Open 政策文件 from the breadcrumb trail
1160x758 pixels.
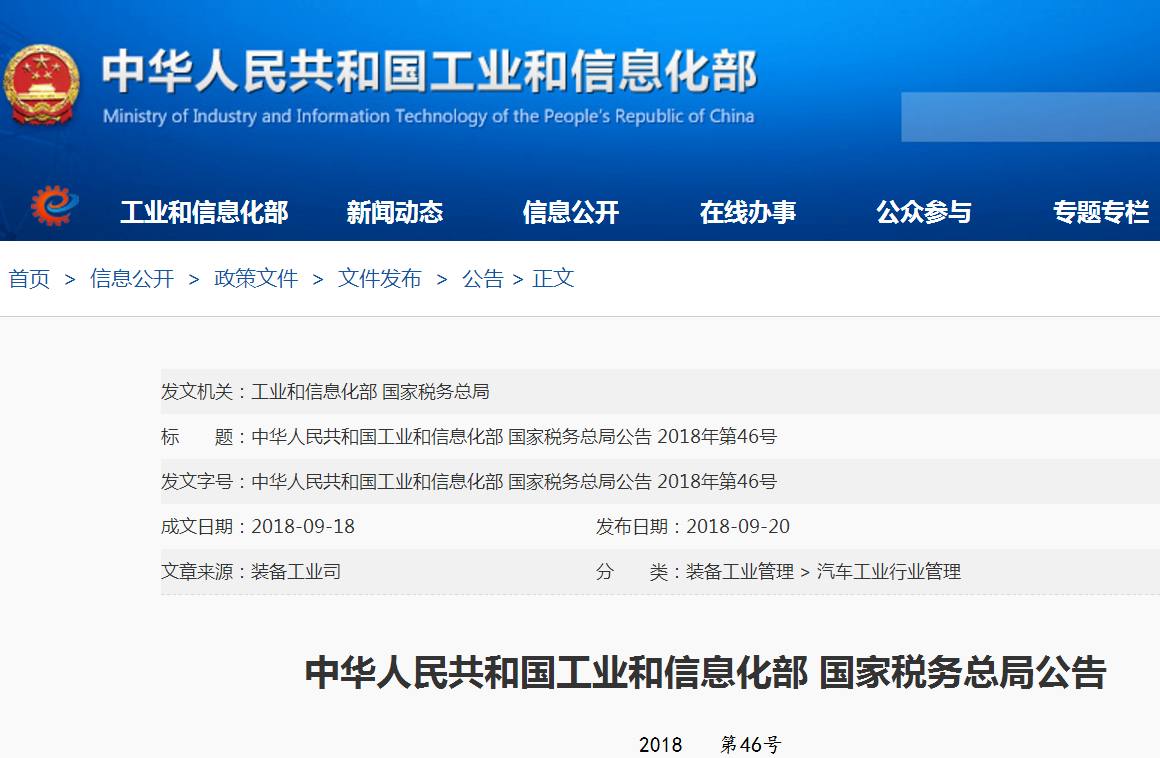coord(256,279)
